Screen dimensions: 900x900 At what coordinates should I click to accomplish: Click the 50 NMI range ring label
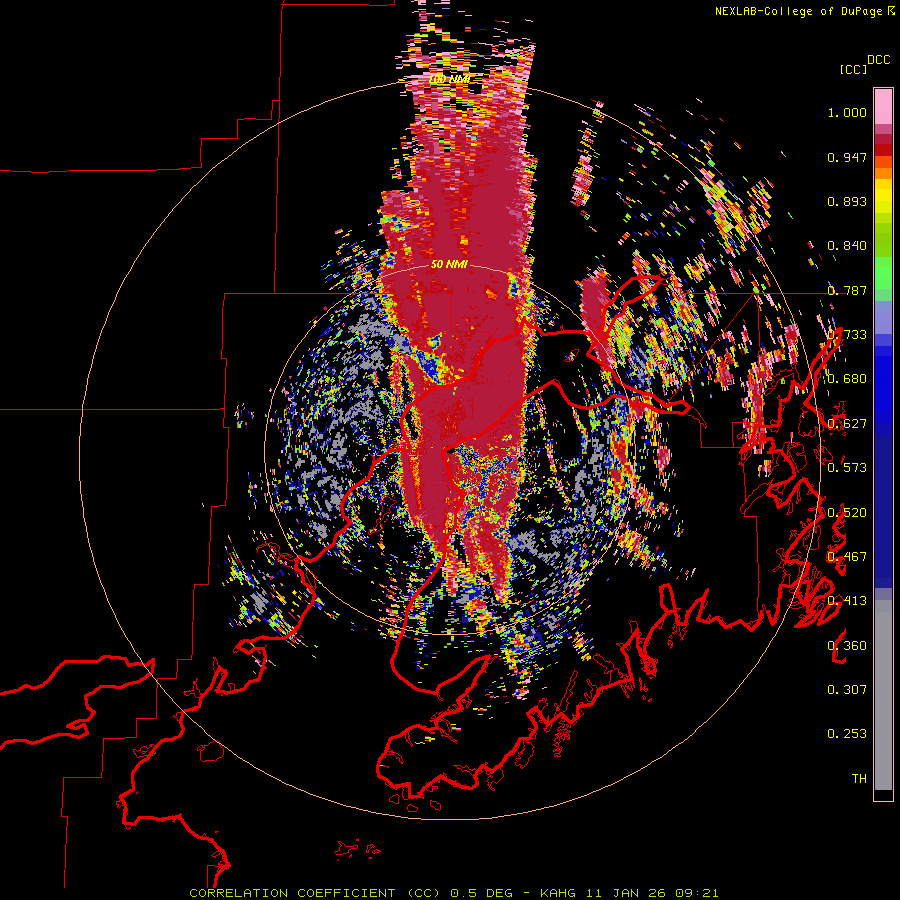coord(449,265)
